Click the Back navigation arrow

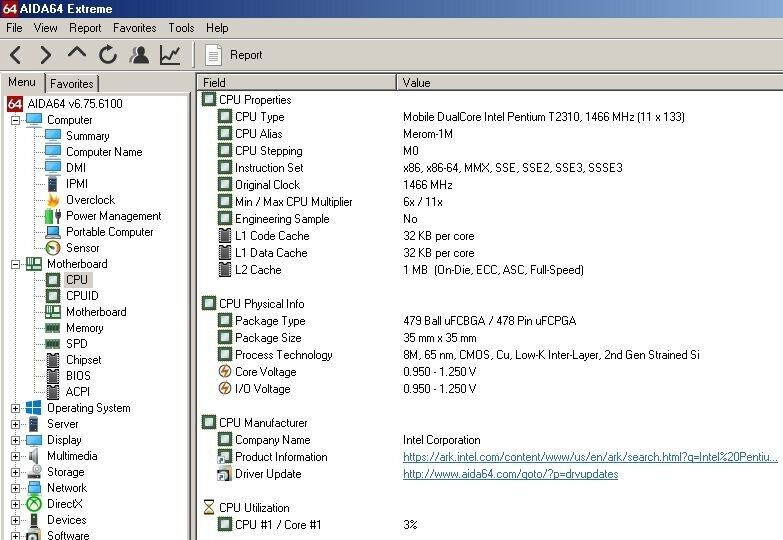[x=16, y=55]
